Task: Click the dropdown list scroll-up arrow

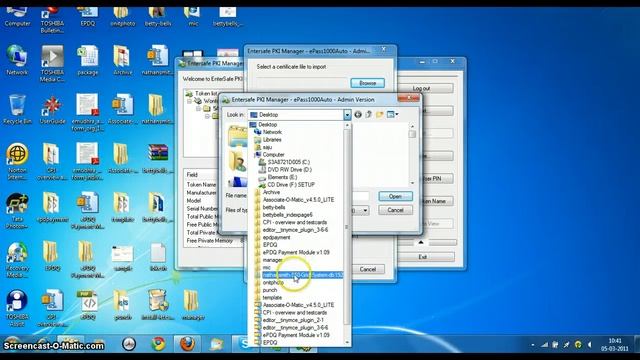Action: click(x=348, y=126)
